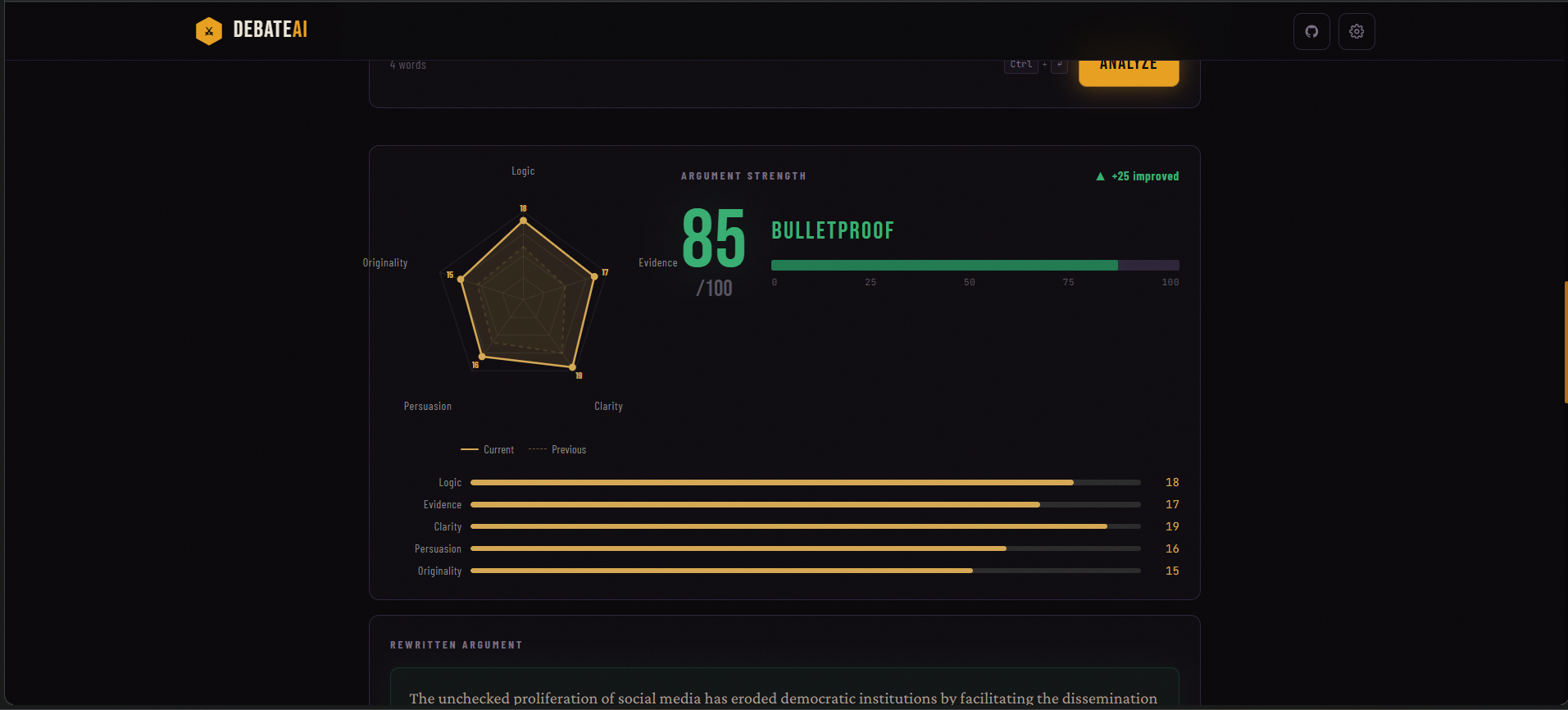Click the value 16 ending the Persuasion bar row
The width and height of the screenshot is (1568, 710).
click(1172, 549)
